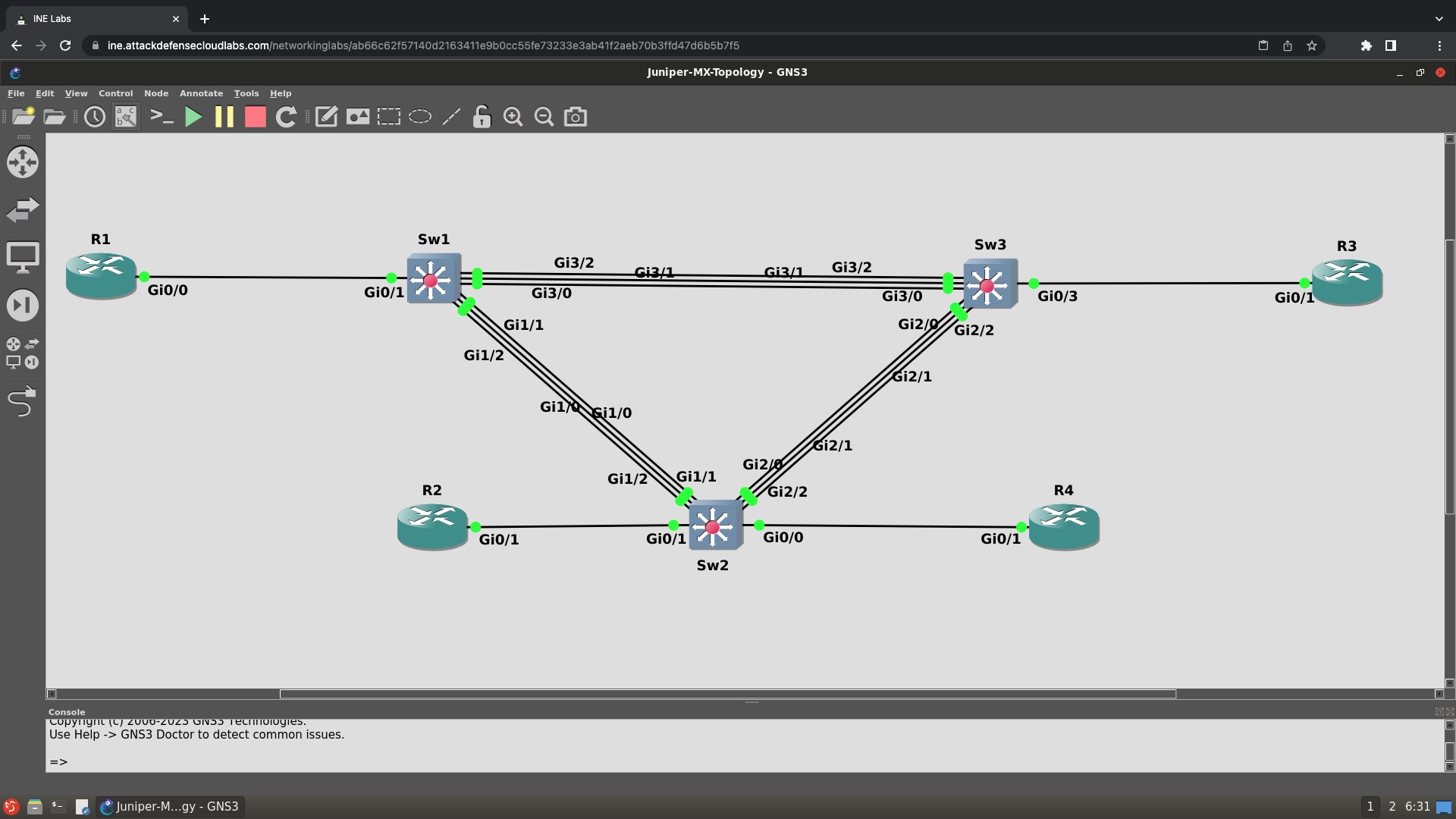Go back in browser history
The image size is (1456, 819).
click(x=17, y=45)
